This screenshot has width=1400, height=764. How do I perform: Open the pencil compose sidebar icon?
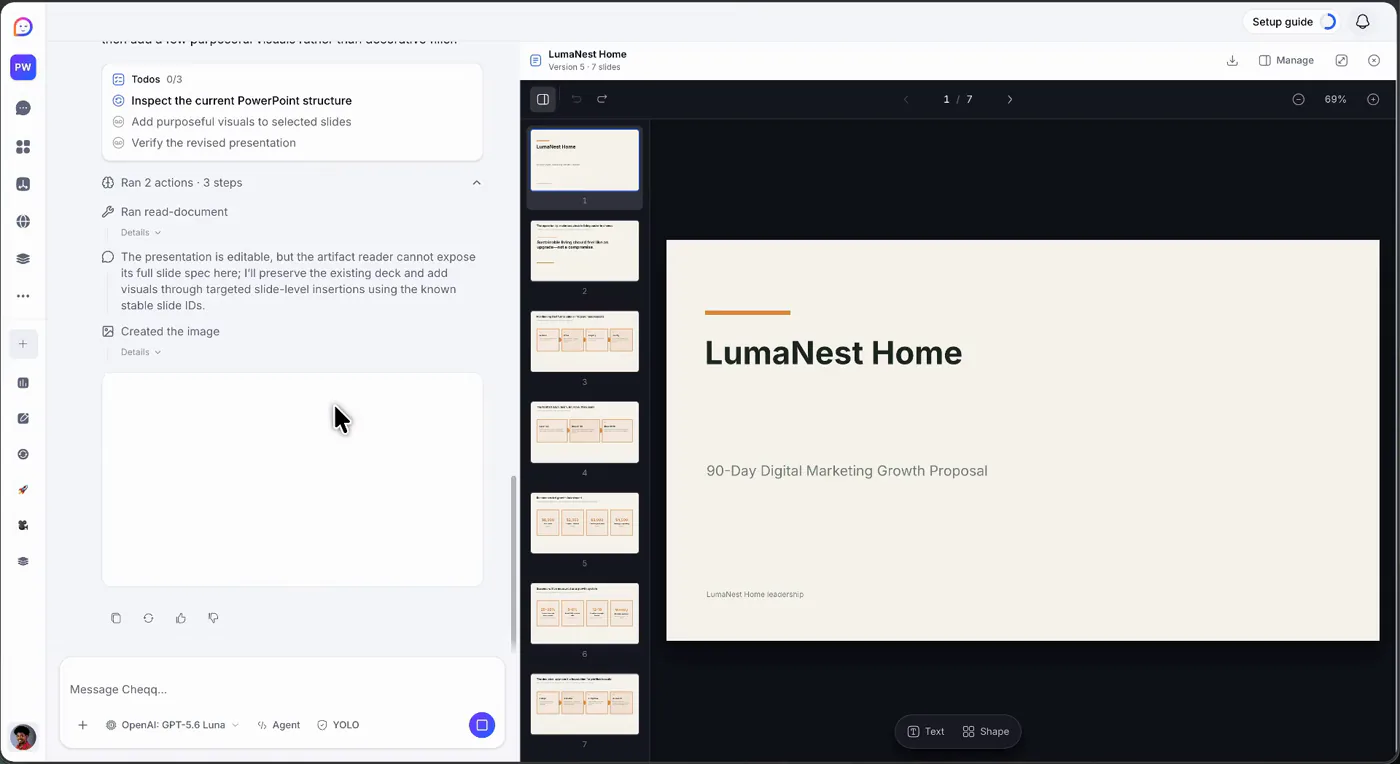click(23, 418)
